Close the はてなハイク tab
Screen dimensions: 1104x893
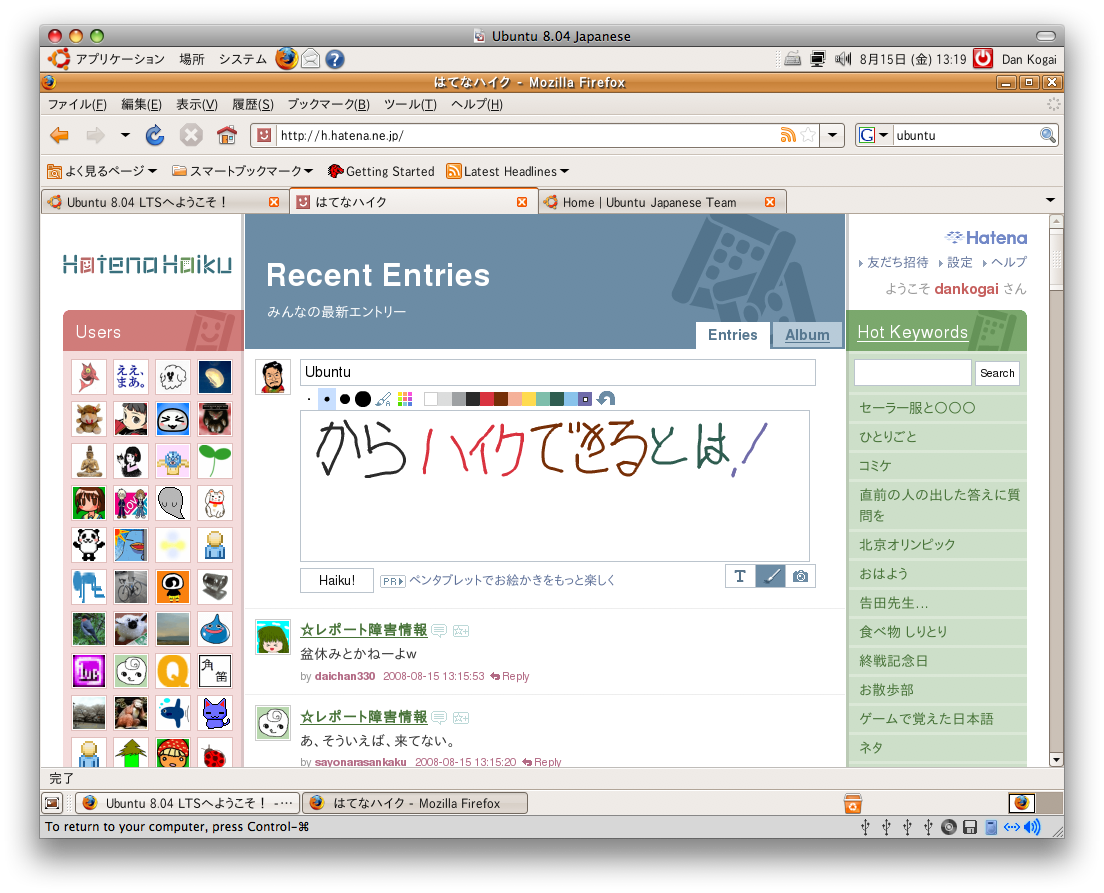pyautogui.click(x=522, y=202)
